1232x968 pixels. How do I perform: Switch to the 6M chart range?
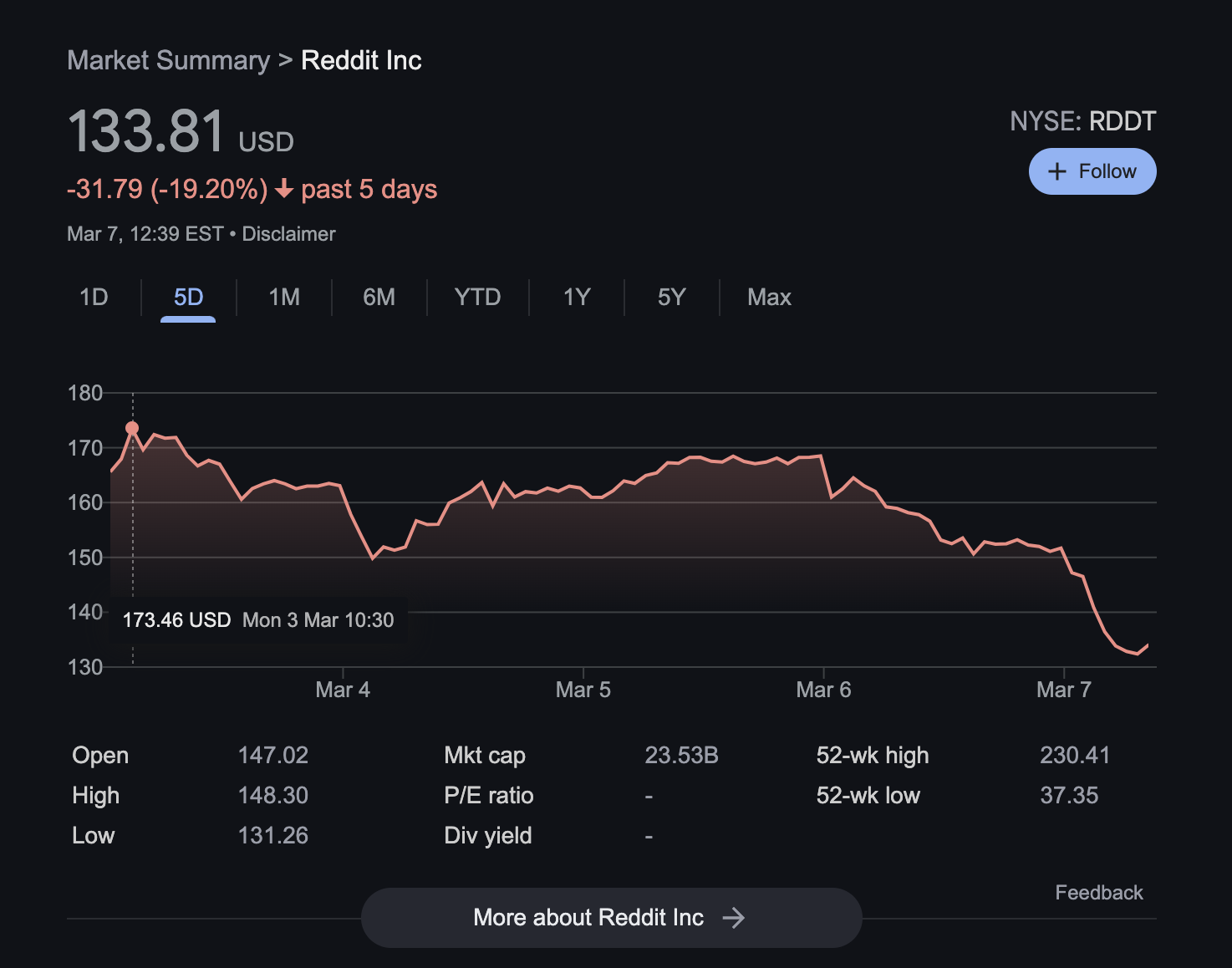click(379, 298)
